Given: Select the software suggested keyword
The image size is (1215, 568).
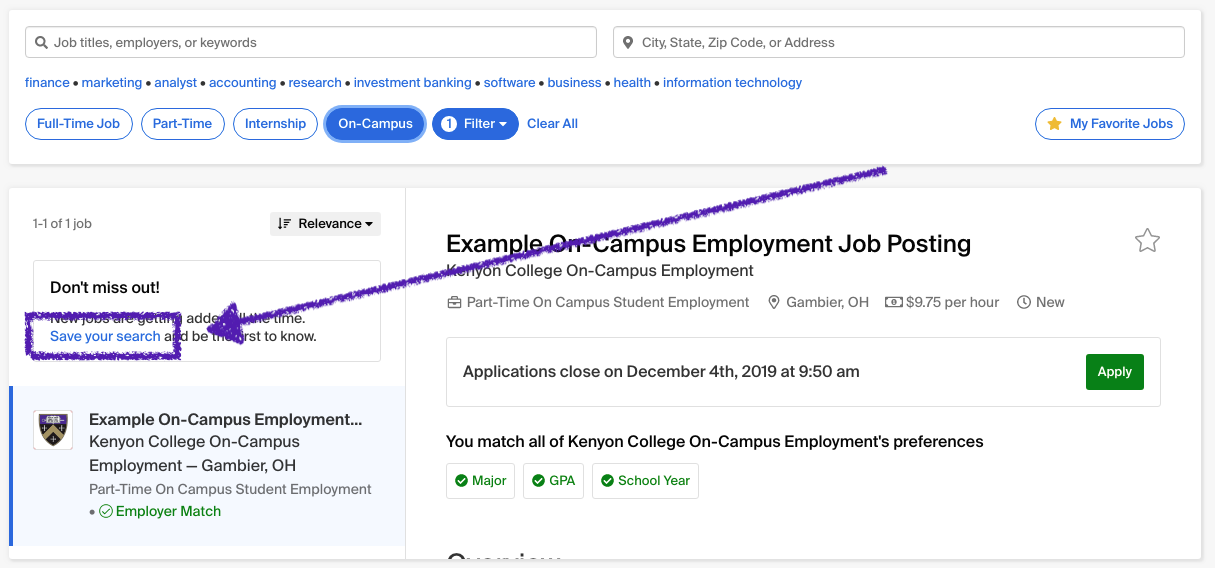Looking at the screenshot, I should [509, 83].
